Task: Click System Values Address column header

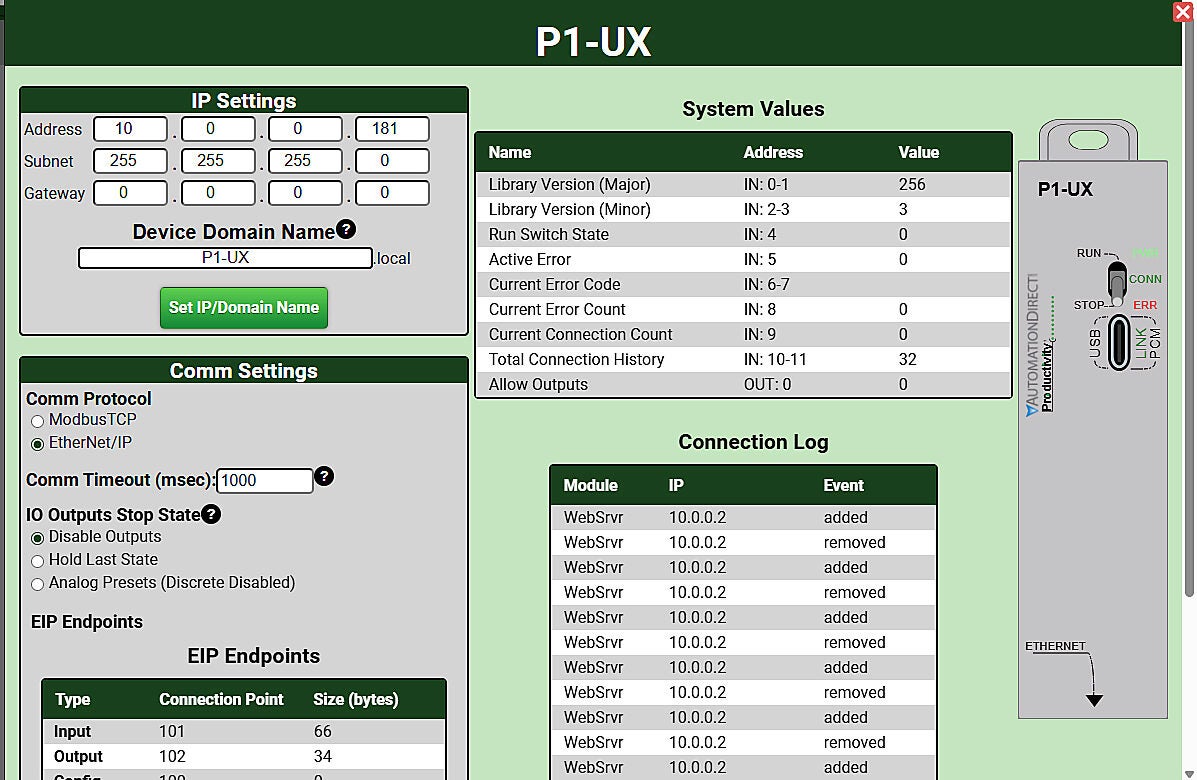Action: (x=773, y=153)
